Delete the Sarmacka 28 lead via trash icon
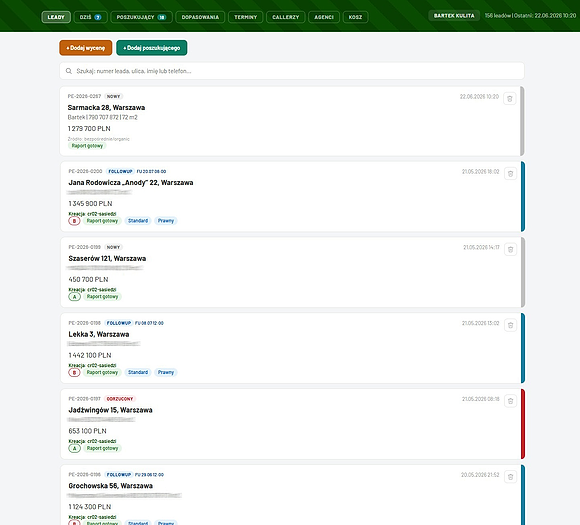This screenshot has width=580, height=525. pos(509,99)
